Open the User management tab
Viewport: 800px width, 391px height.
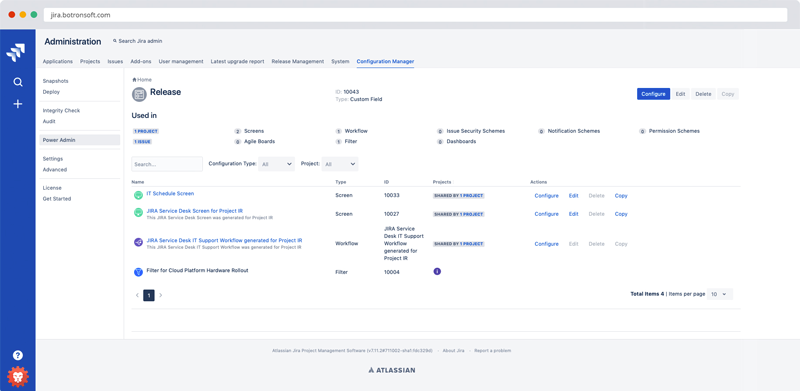[x=181, y=61]
